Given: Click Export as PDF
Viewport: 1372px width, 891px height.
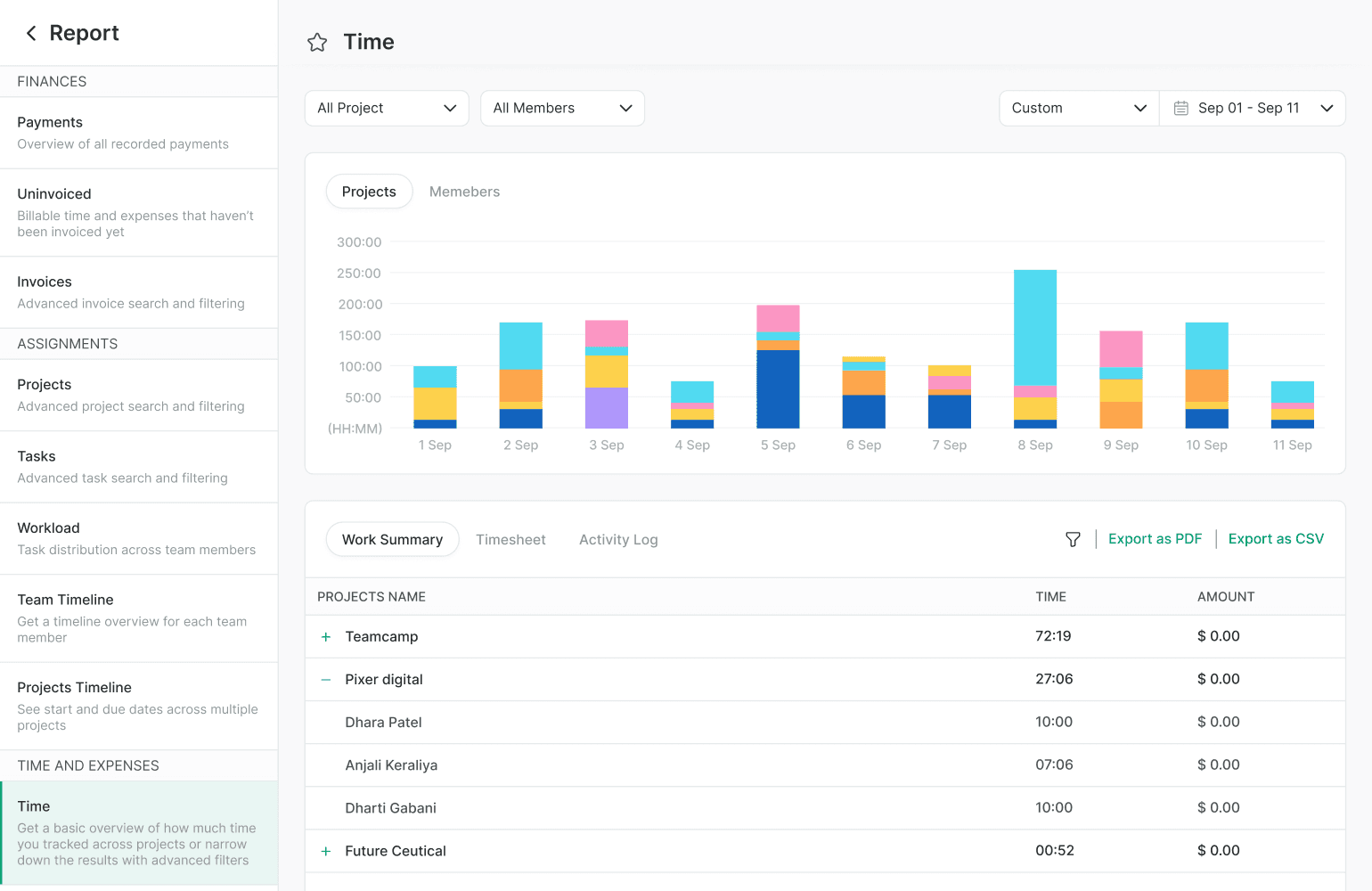Looking at the screenshot, I should pos(1155,539).
